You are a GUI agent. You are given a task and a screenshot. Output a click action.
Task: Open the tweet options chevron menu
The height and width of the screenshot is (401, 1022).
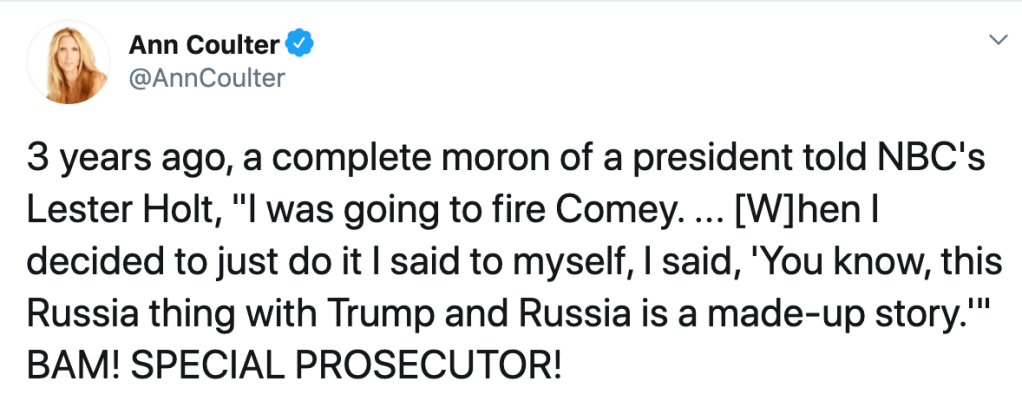click(x=995, y=40)
